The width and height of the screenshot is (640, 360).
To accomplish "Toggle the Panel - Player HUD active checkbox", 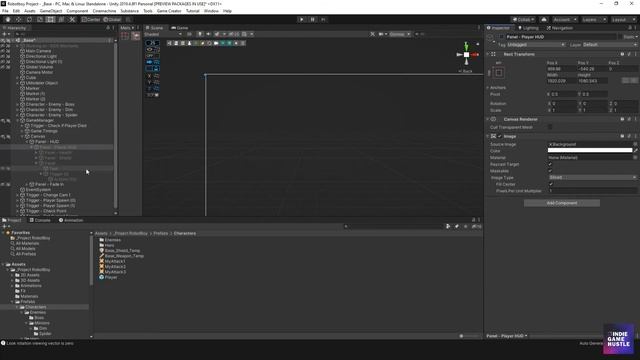I will tap(502, 37).
